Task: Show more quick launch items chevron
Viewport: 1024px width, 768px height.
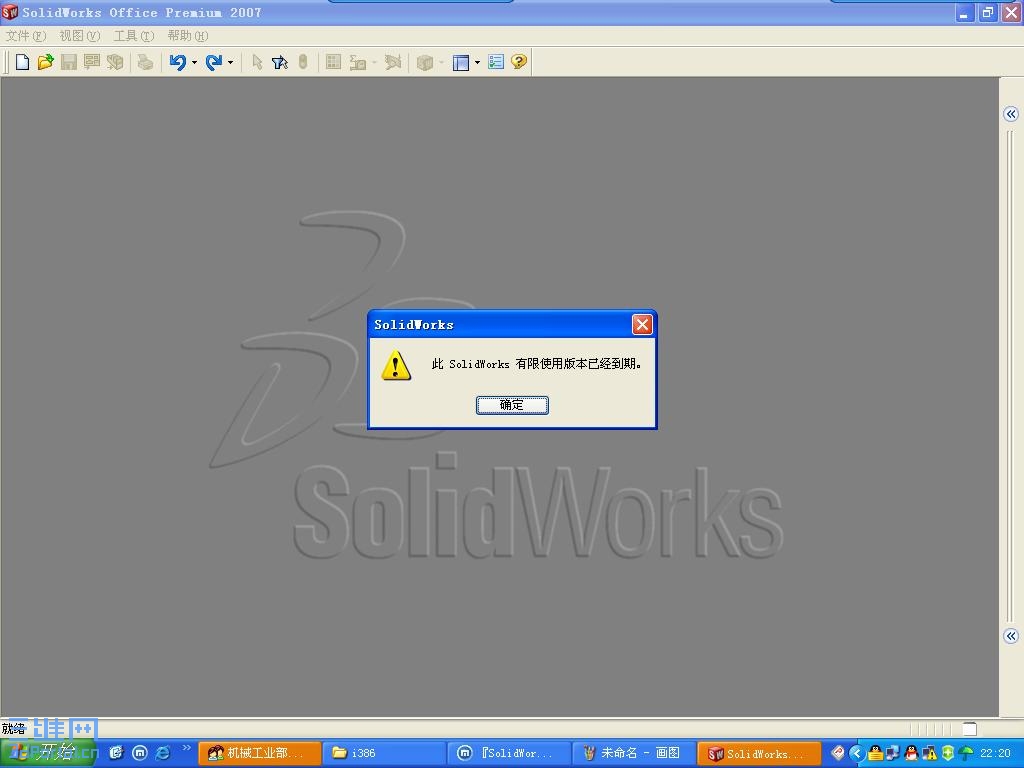Action: click(x=187, y=748)
